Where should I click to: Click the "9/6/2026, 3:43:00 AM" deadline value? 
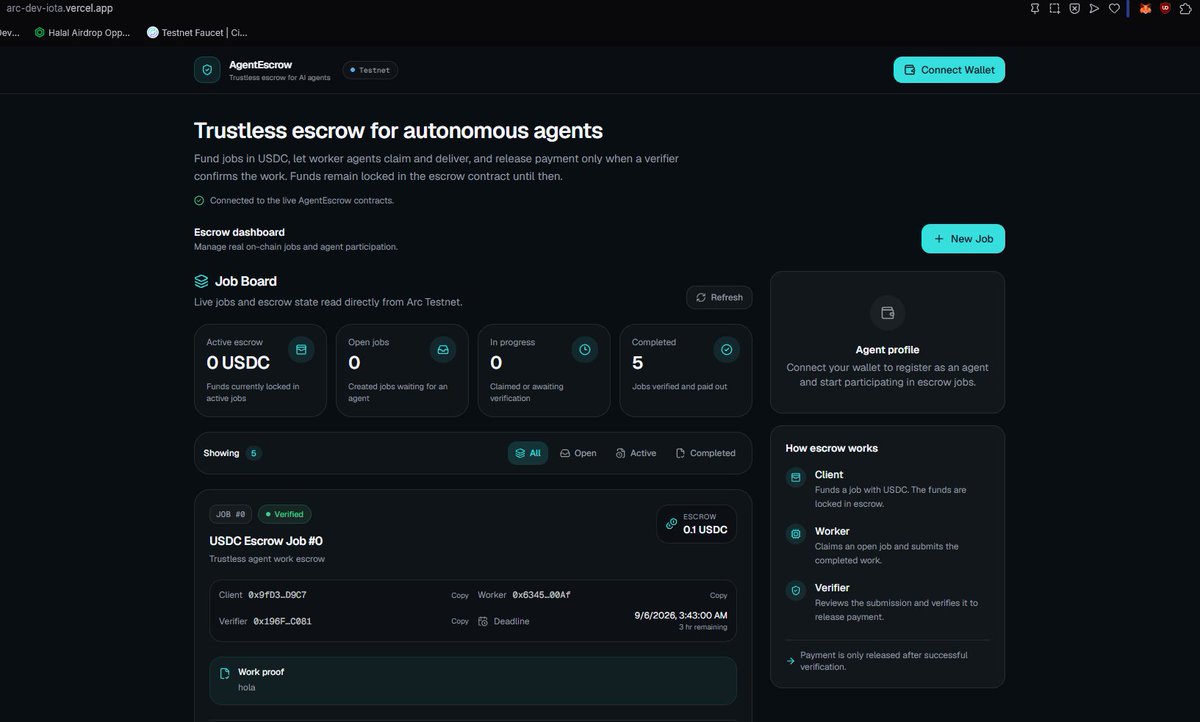[681, 615]
